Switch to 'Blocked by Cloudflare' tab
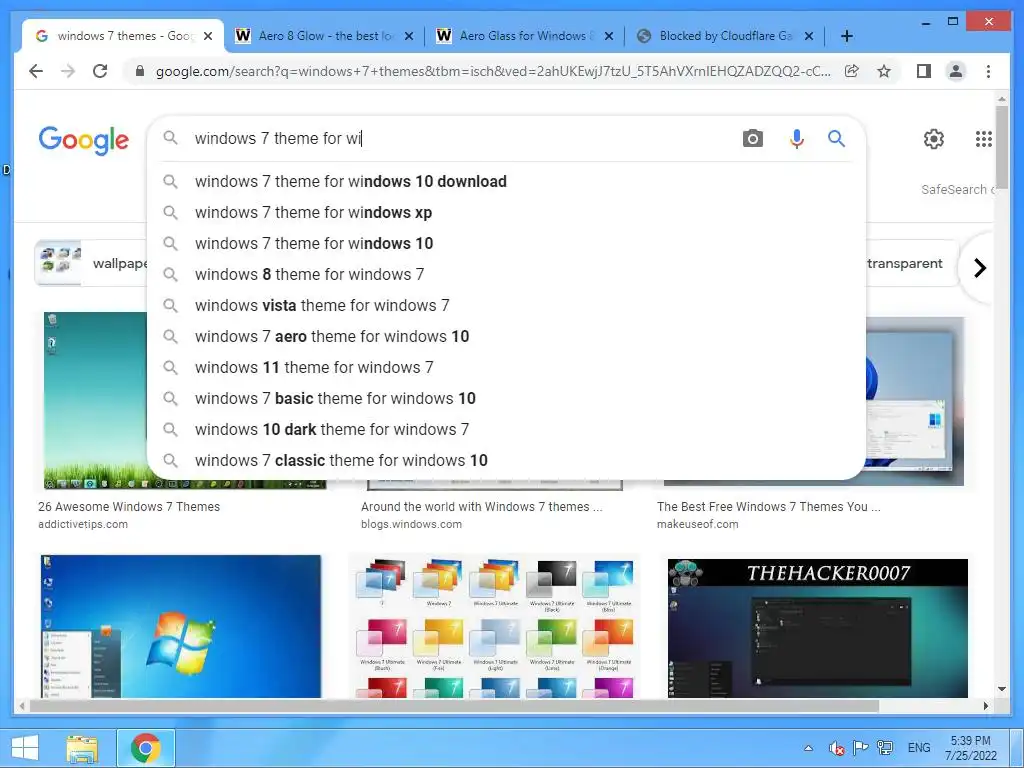This screenshot has width=1024, height=768. click(725, 36)
